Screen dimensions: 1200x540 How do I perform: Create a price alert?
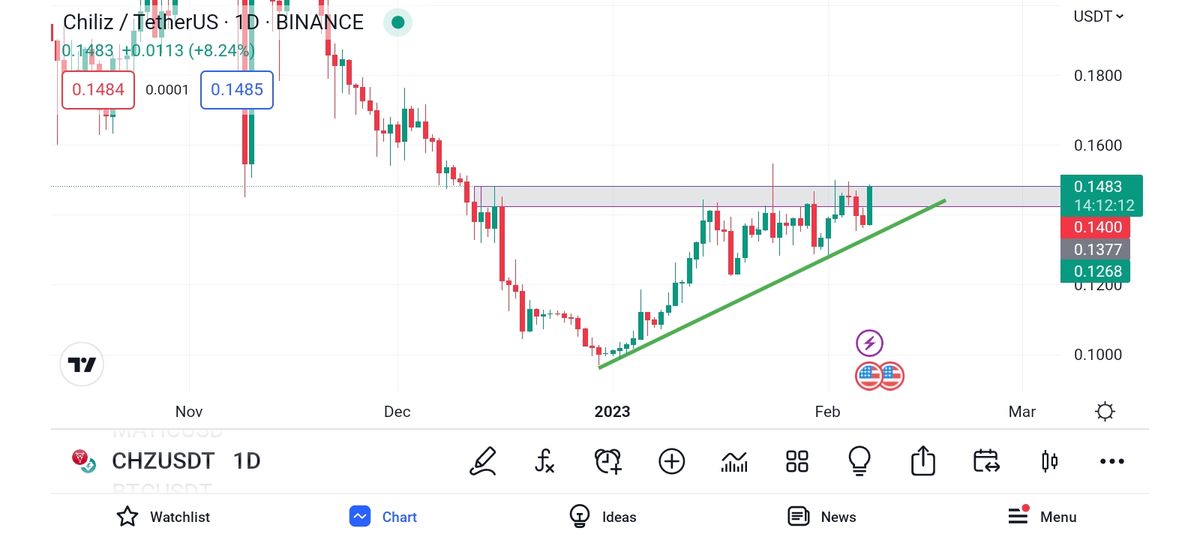click(608, 461)
